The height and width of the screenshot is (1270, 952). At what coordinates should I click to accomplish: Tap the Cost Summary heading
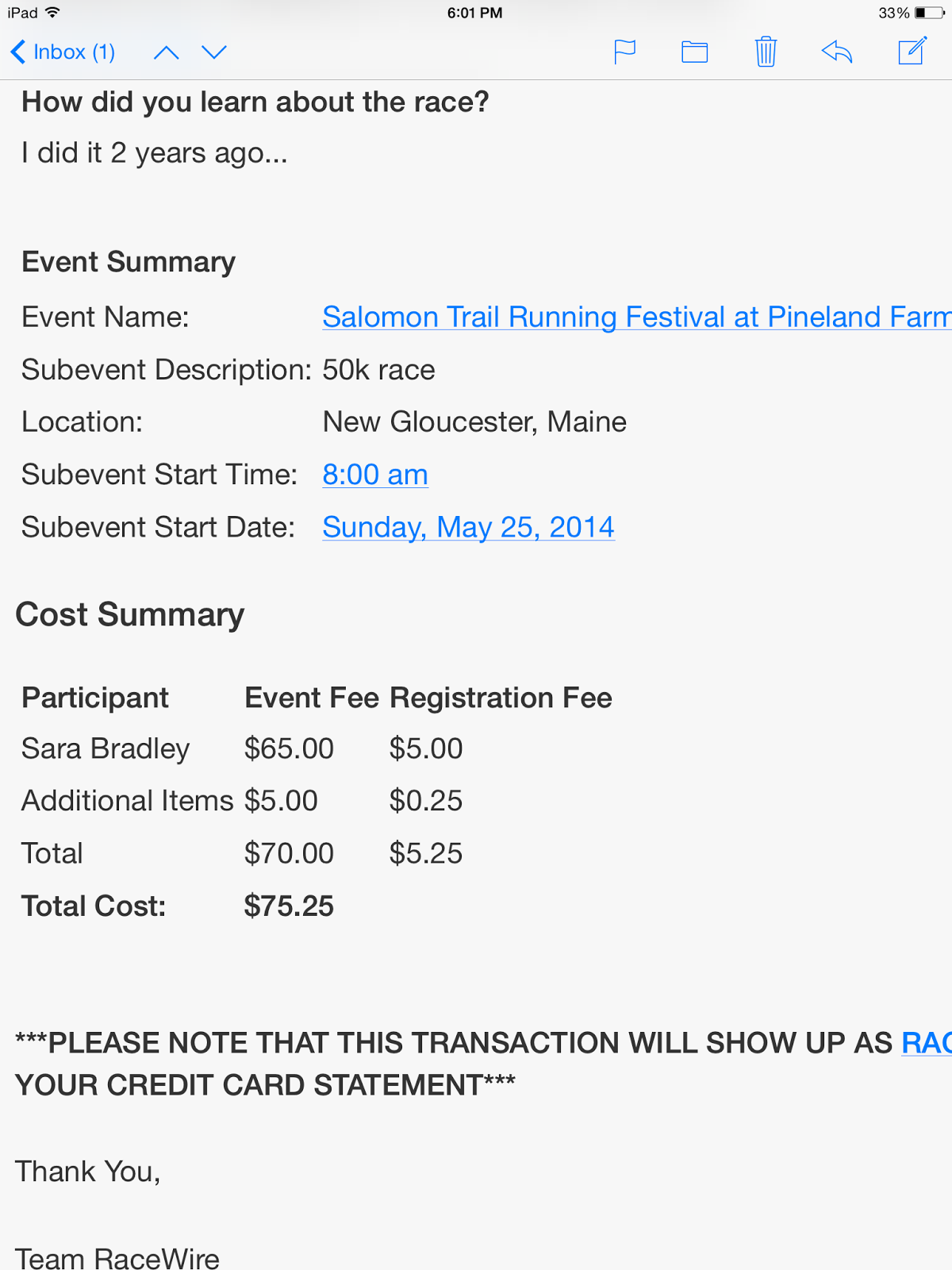[x=130, y=614]
